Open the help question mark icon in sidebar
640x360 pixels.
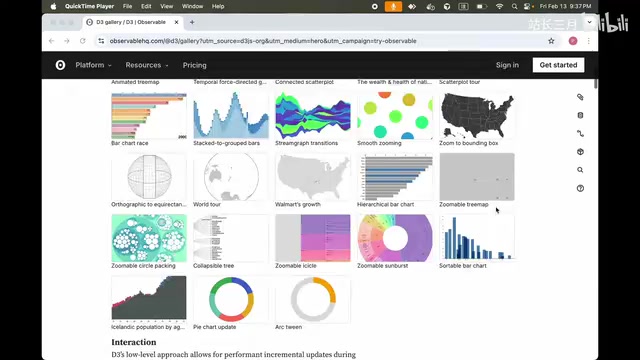pyautogui.click(x=580, y=188)
